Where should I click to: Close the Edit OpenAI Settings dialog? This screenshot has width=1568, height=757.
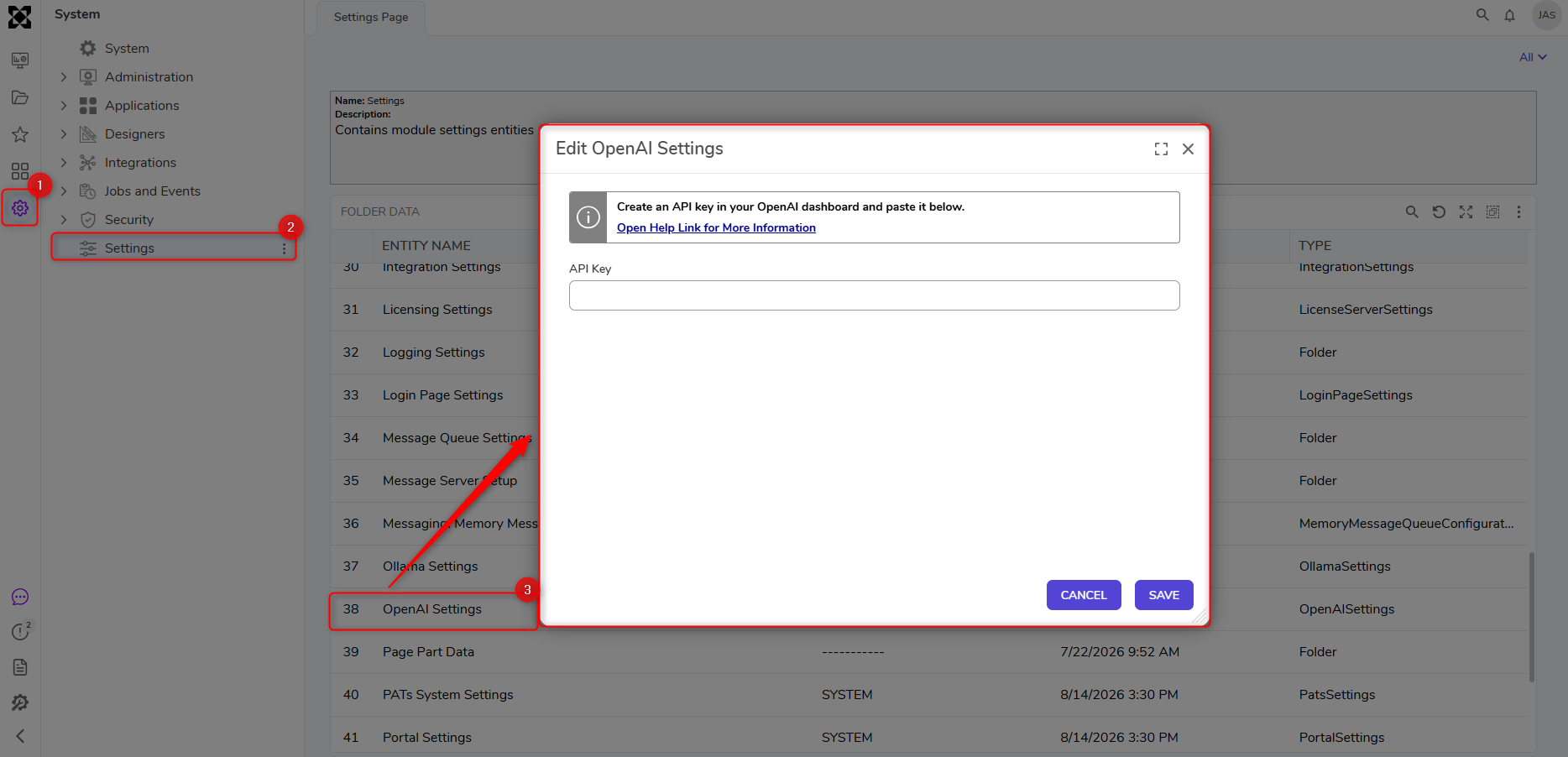click(1188, 149)
